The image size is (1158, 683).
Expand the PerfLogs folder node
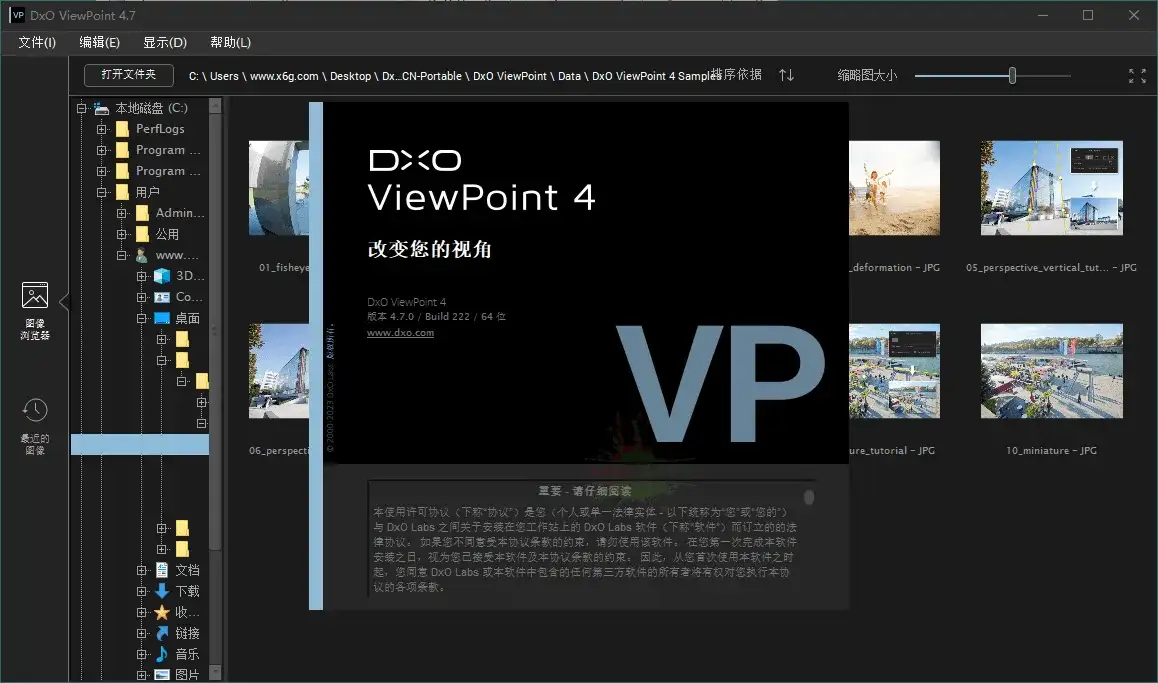(100, 128)
